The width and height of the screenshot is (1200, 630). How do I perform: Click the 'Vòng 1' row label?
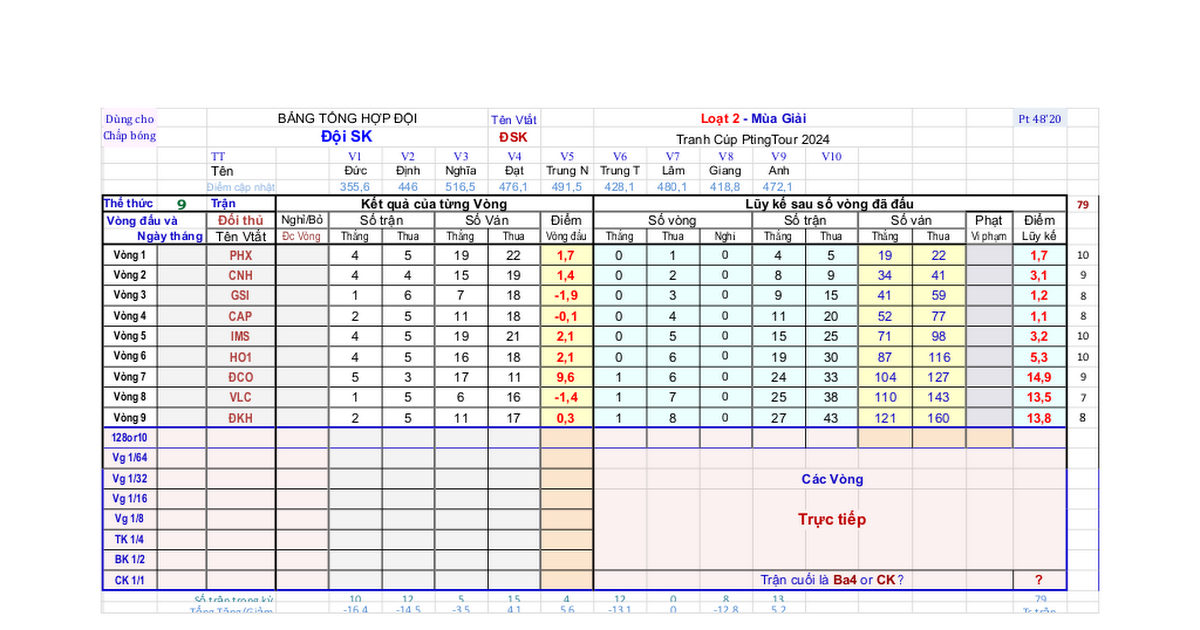pos(130,255)
